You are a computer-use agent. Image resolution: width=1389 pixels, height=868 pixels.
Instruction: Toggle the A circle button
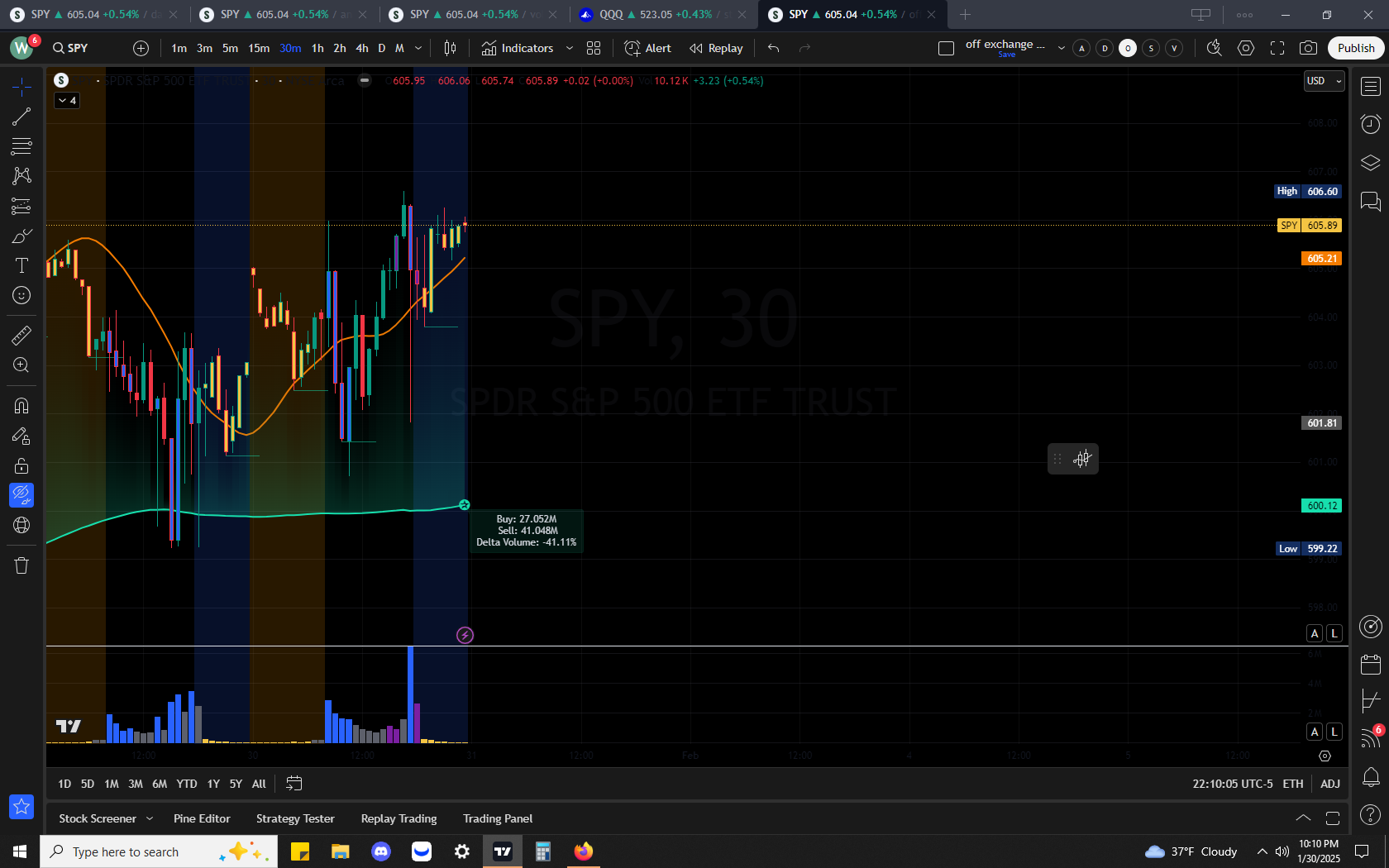[x=1081, y=48]
